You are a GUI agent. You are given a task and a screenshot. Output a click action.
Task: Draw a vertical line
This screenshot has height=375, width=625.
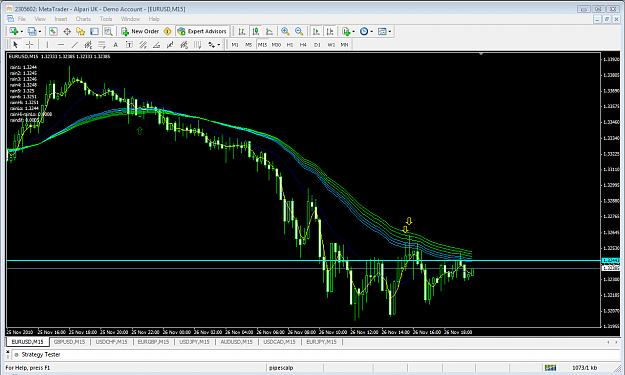tap(47, 45)
